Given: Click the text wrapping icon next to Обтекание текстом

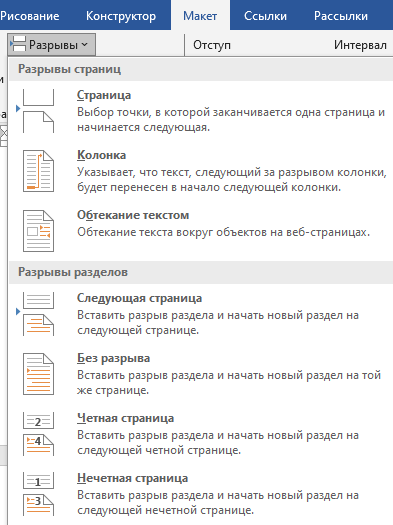Looking at the screenshot, I should point(38,231).
